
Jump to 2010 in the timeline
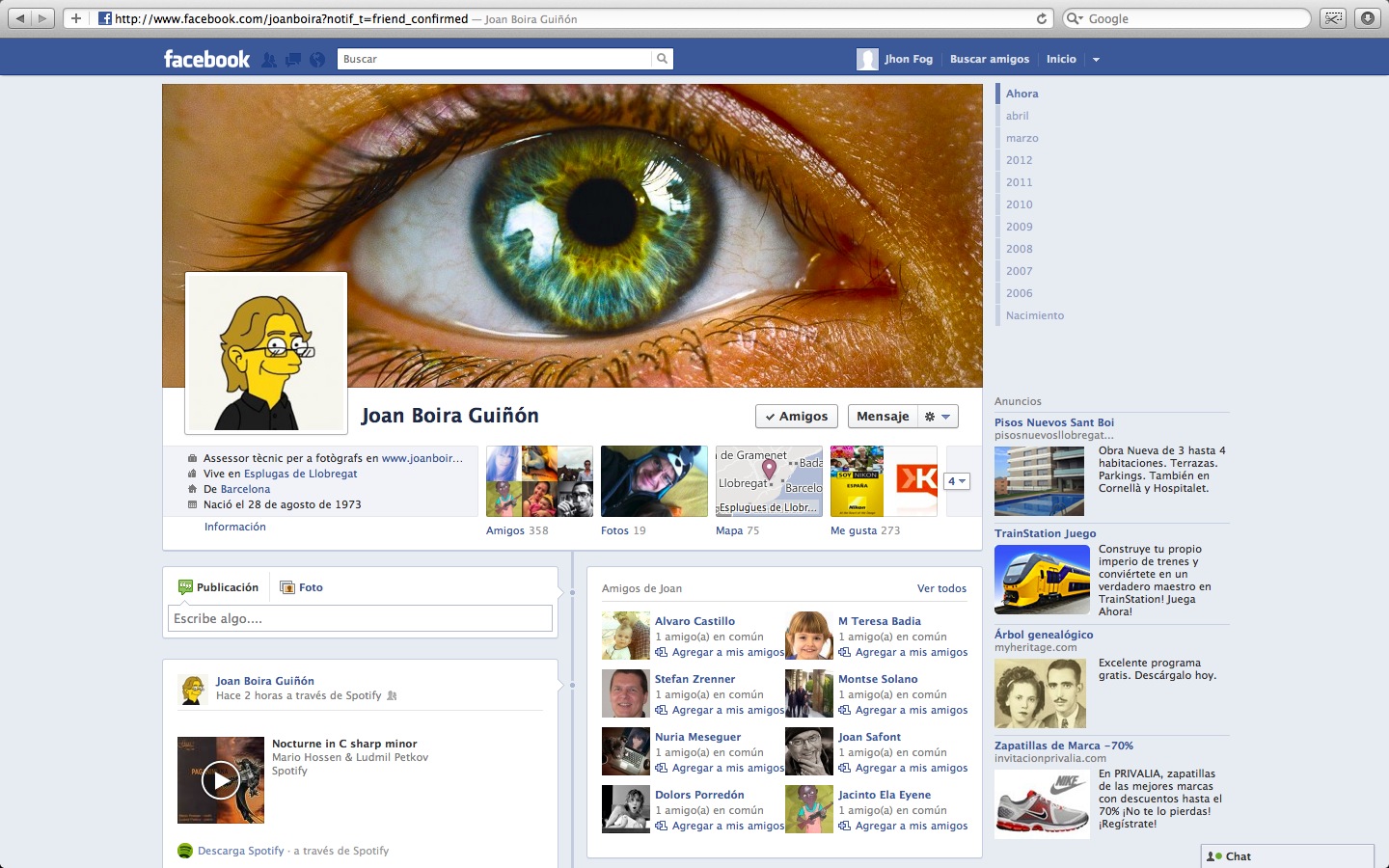[x=1019, y=204]
